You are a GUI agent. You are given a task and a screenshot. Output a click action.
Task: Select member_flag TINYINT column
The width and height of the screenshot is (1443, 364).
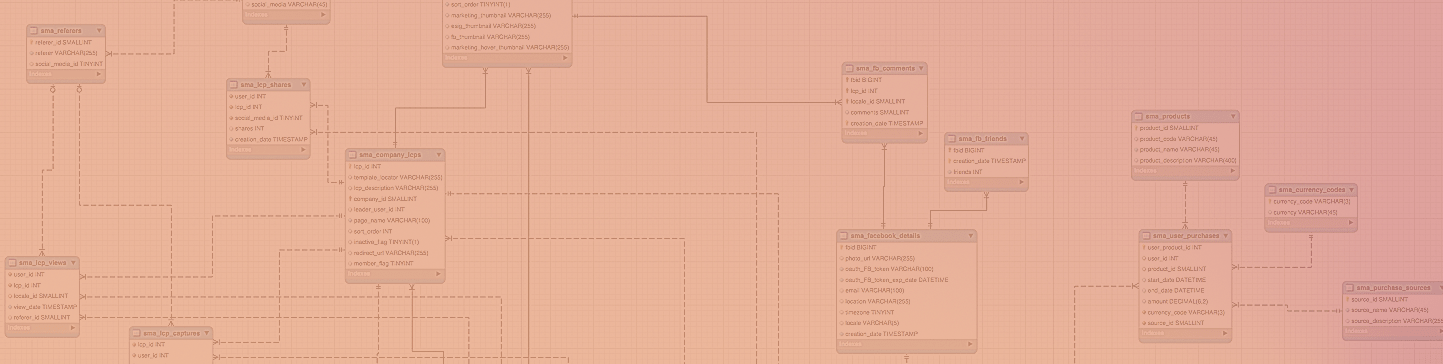tap(395, 263)
